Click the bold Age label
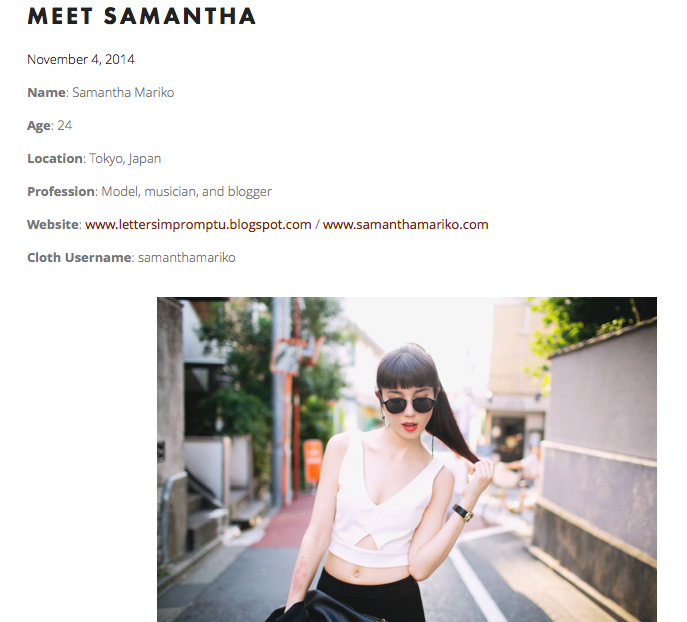This screenshot has width=687, height=622. click(39, 126)
